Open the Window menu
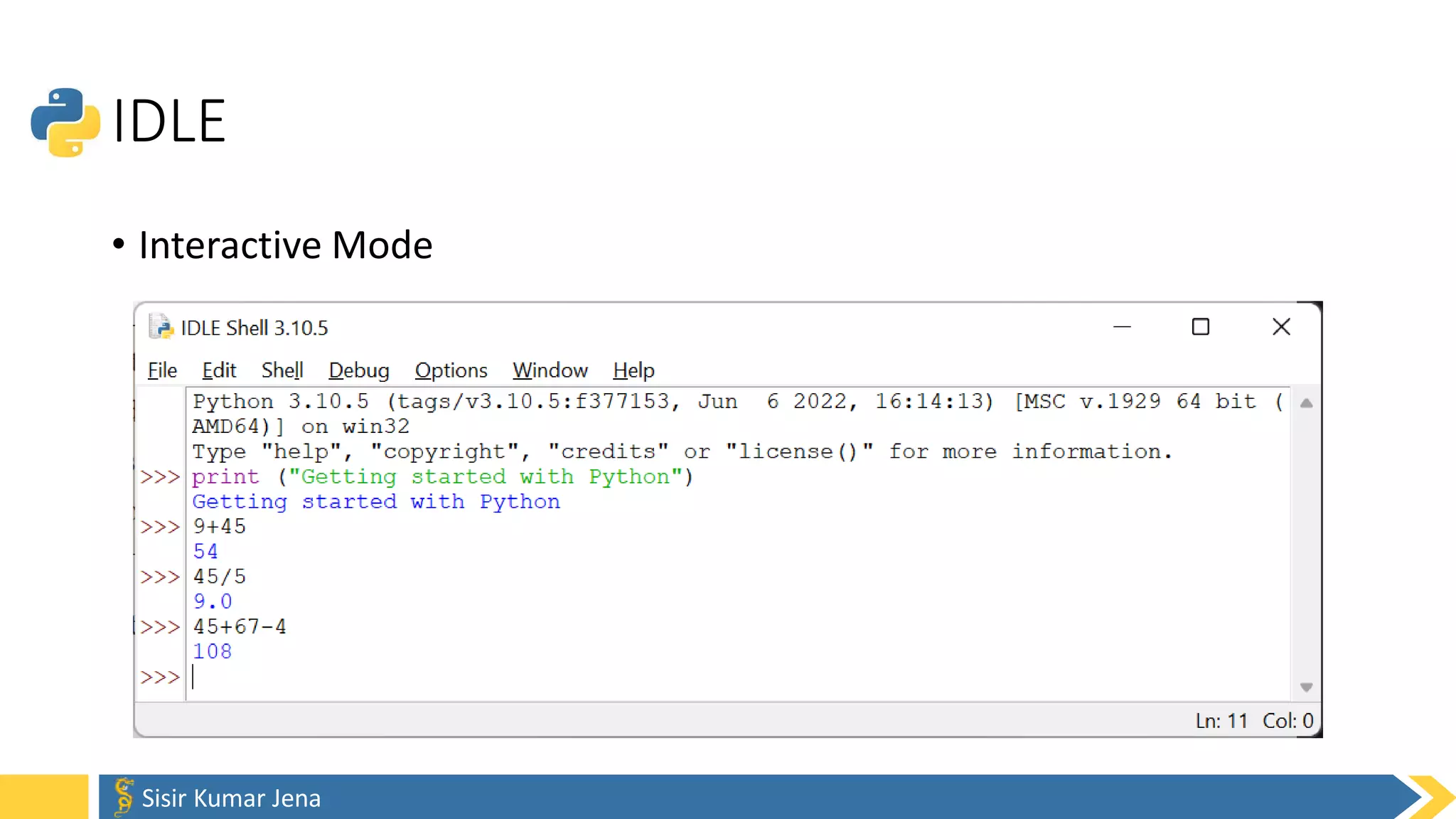The image size is (1456, 819). click(550, 370)
